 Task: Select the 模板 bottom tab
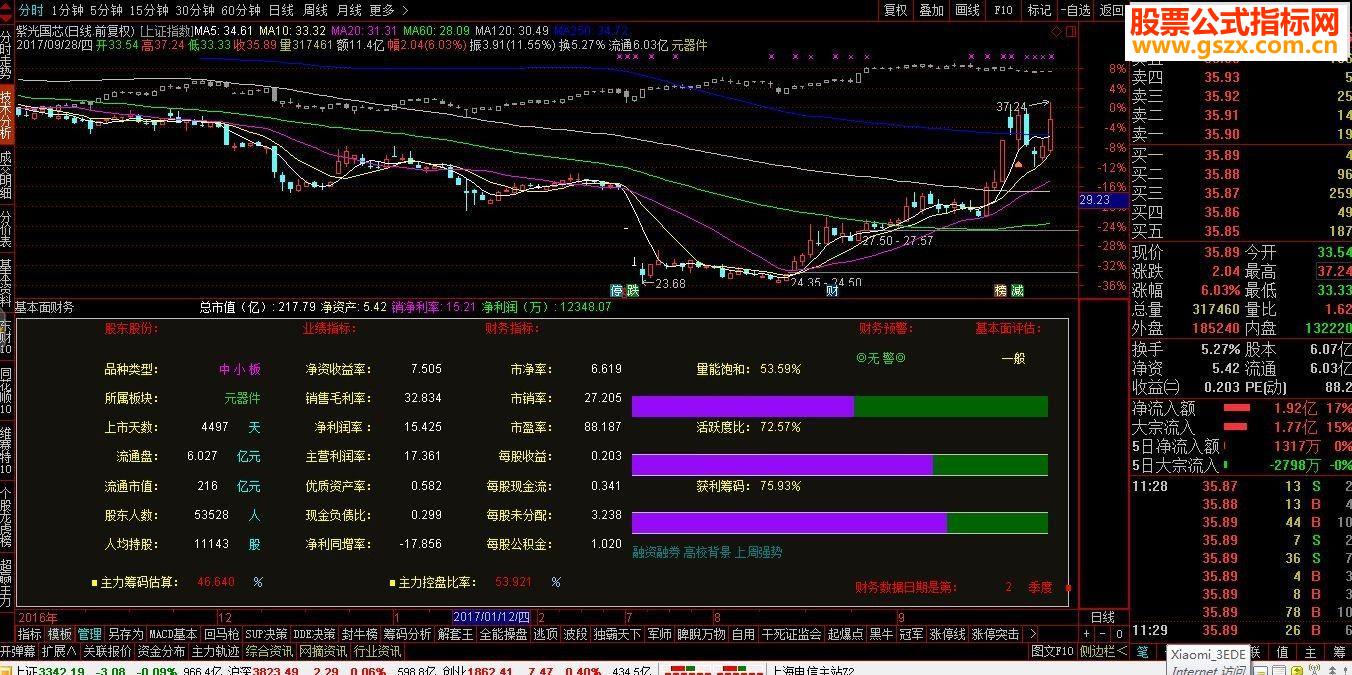(x=60, y=634)
